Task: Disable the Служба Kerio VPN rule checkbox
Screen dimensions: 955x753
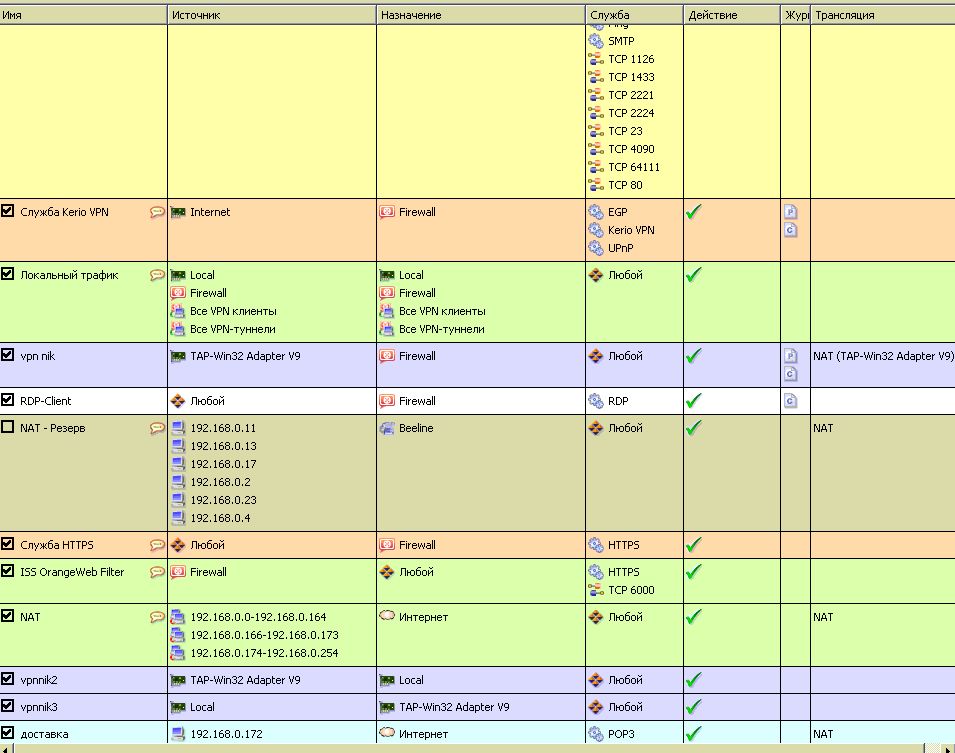Action: 7,211
